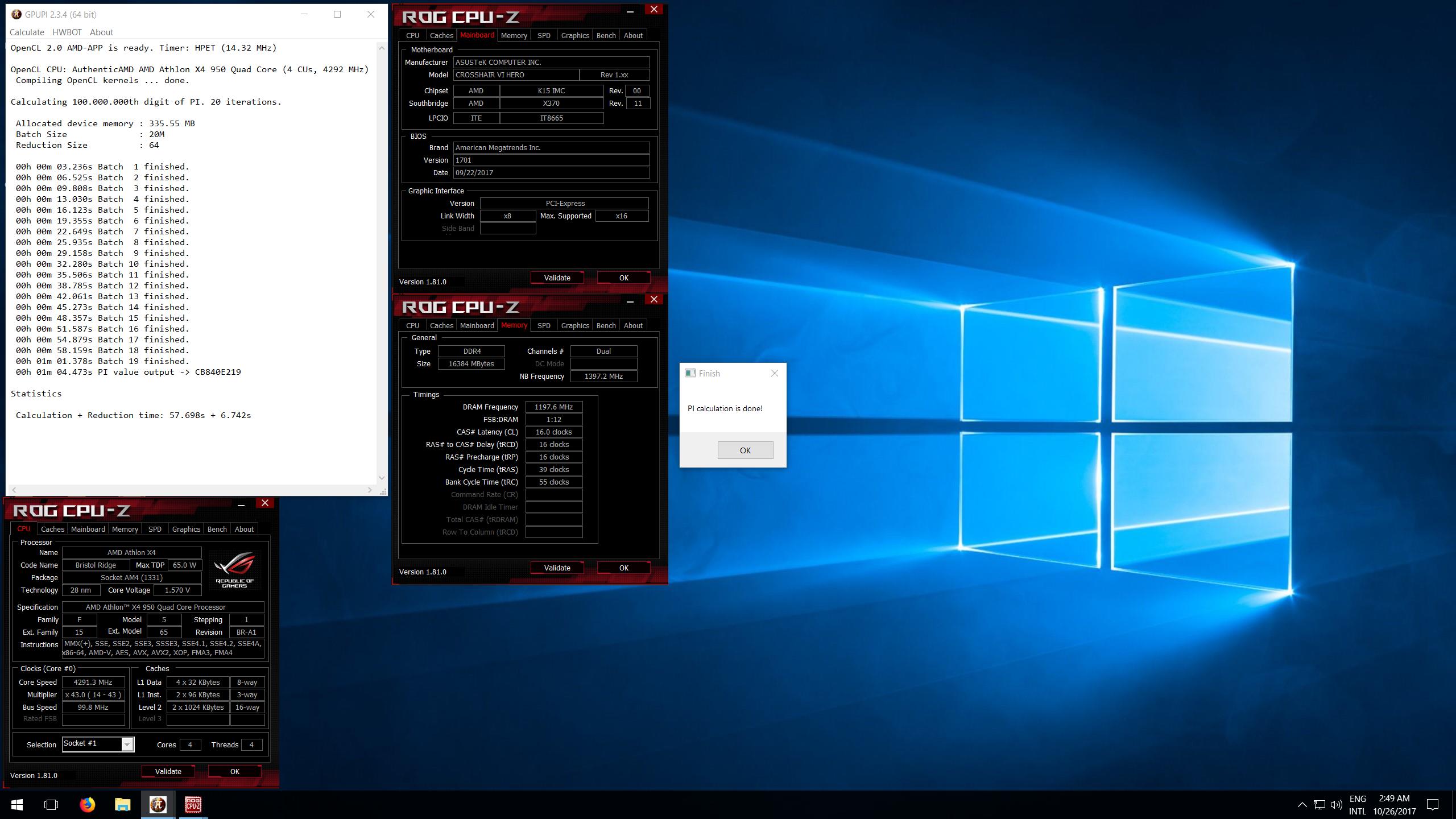Open the Windows Start menu
1456x819 pixels.
(17, 804)
